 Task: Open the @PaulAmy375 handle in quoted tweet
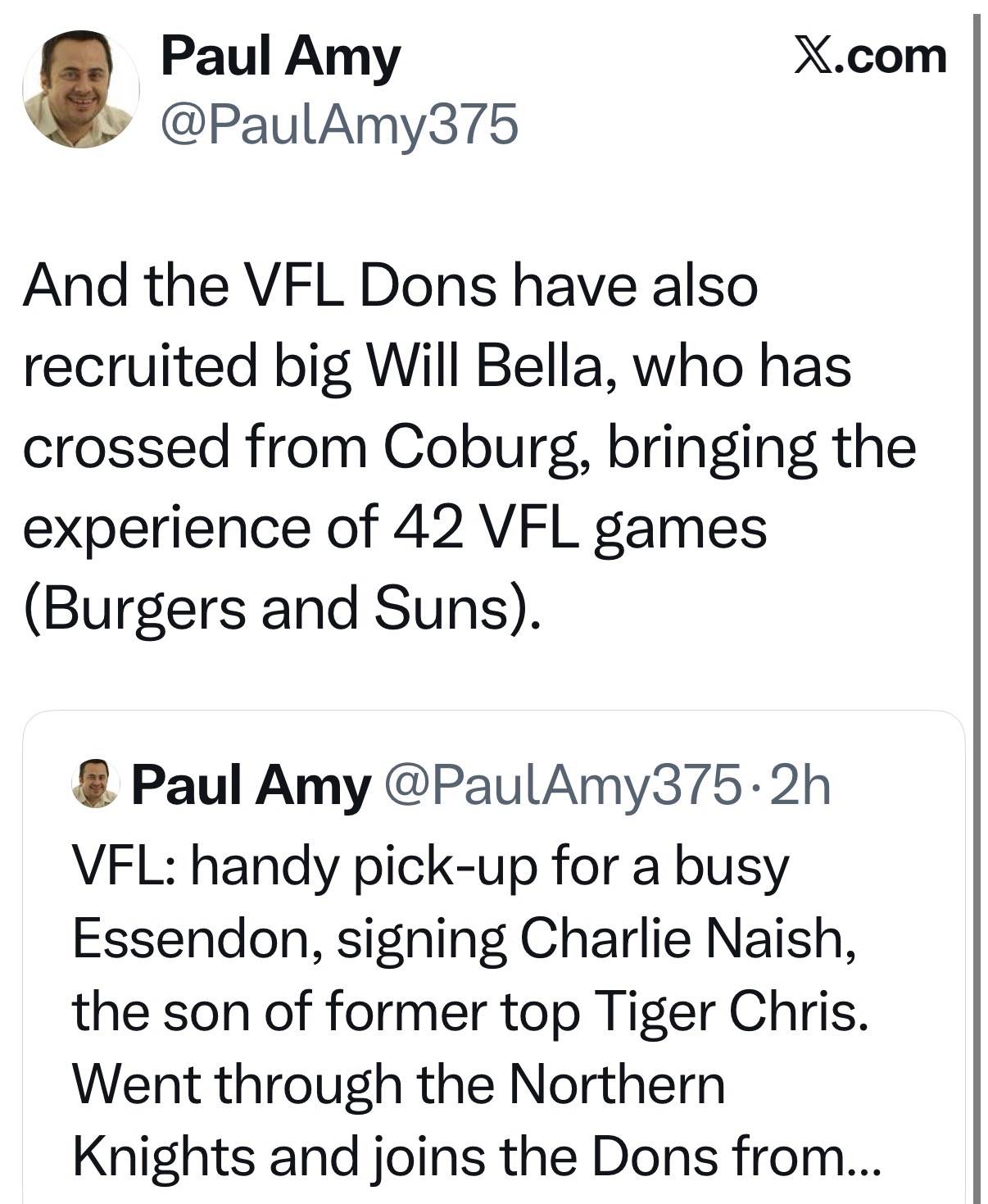coord(562,785)
